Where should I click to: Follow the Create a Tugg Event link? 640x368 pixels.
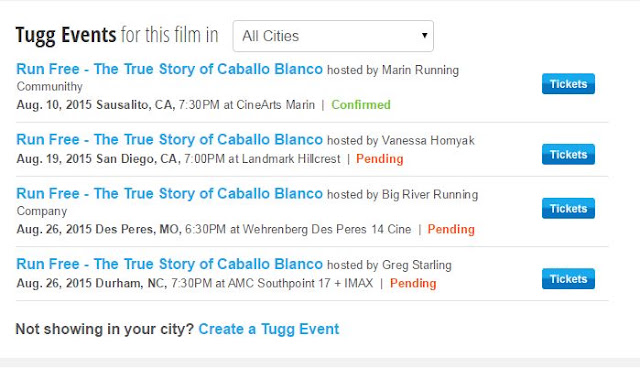coord(269,329)
